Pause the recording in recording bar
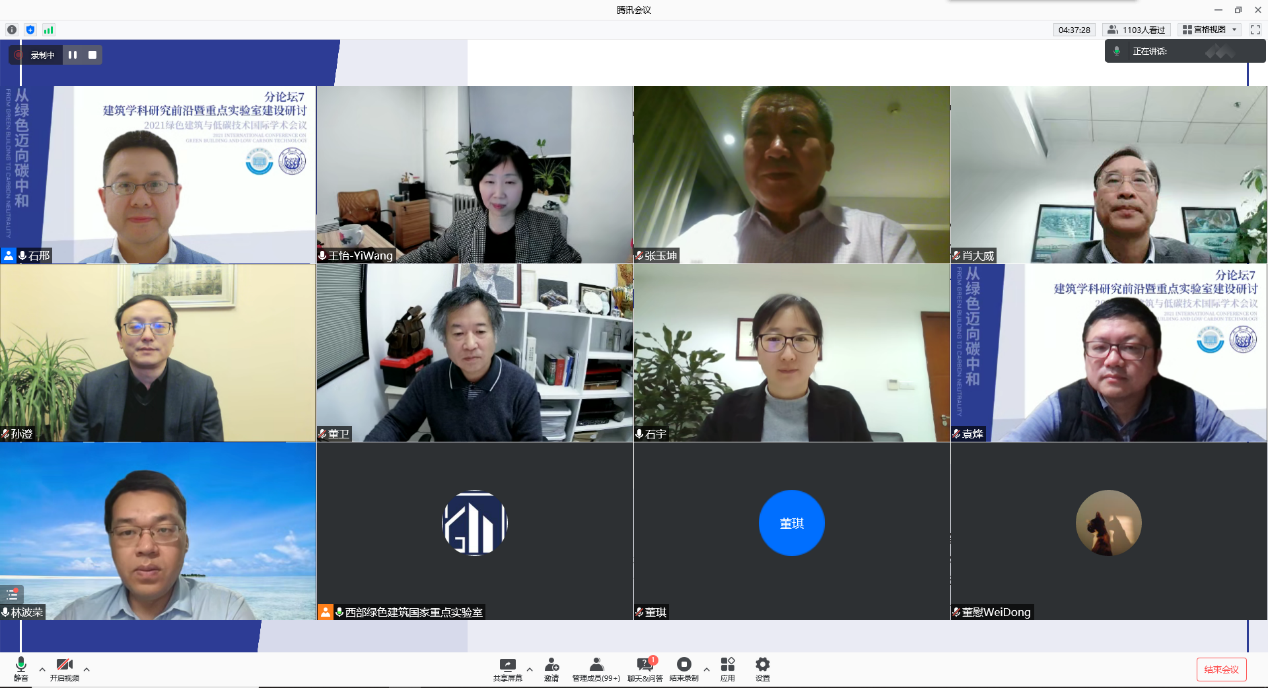1268x688 pixels. point(73,55)
